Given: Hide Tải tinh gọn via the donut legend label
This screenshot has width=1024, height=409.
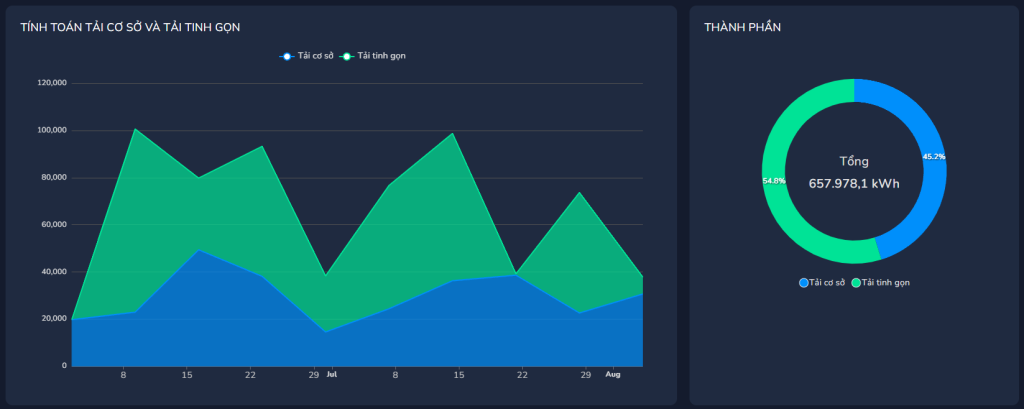Looking at the screenshot, I should click(x=885, y=283).
